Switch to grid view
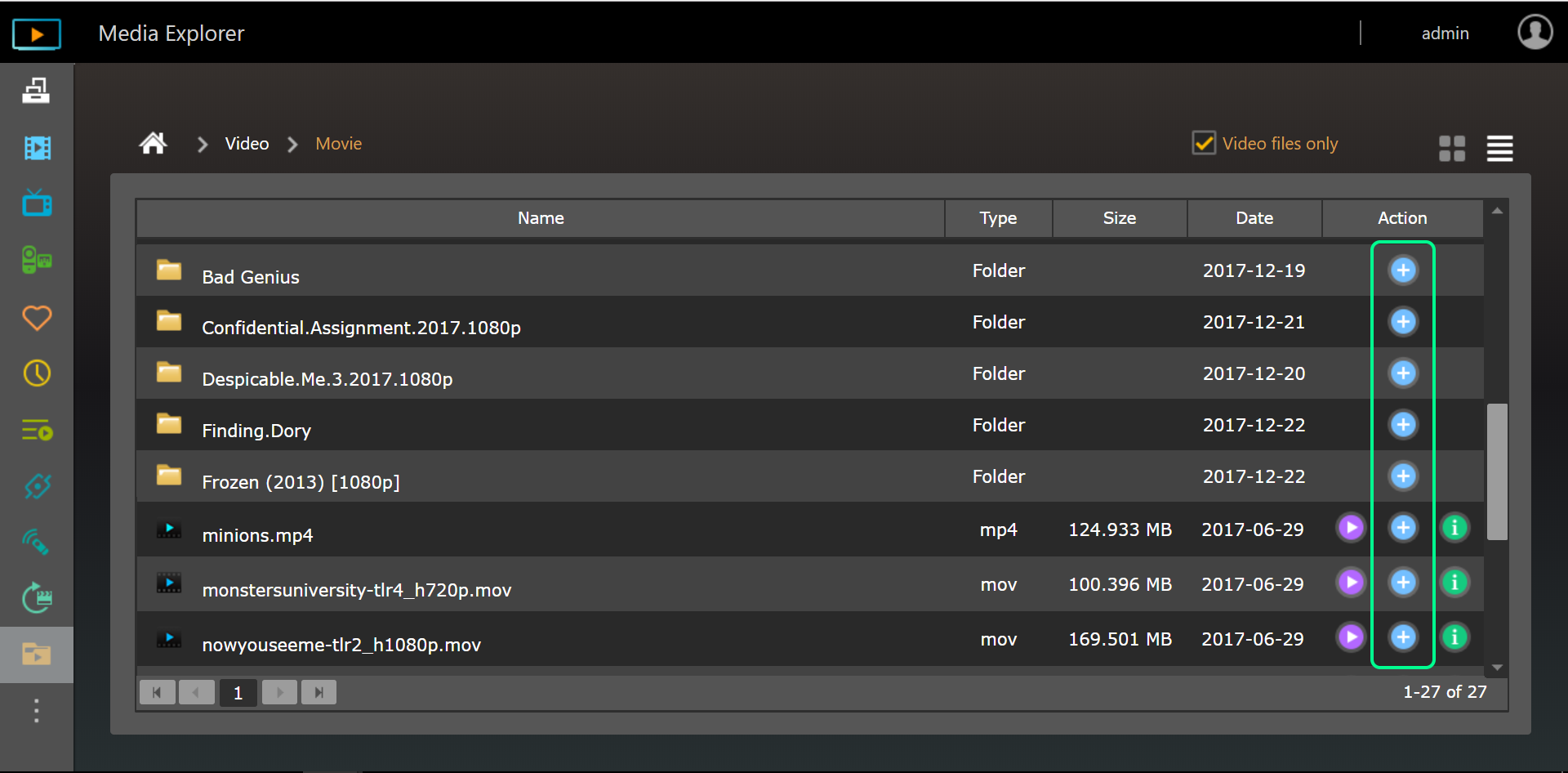The height and width of the screenshot is (773, 1568). (1452, 148)
